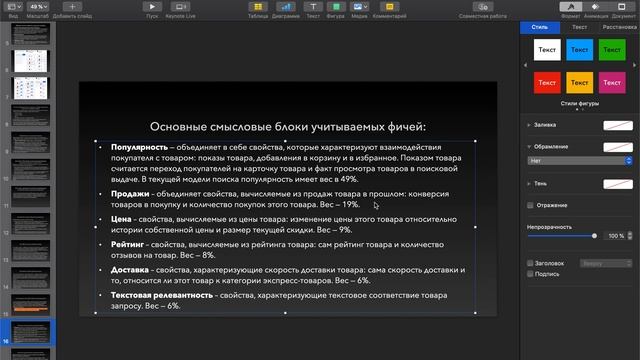Select slide 8 thumbnail in navigator
Image resolution: width=640 pixels, height=360 pixels.
(31, 115)
